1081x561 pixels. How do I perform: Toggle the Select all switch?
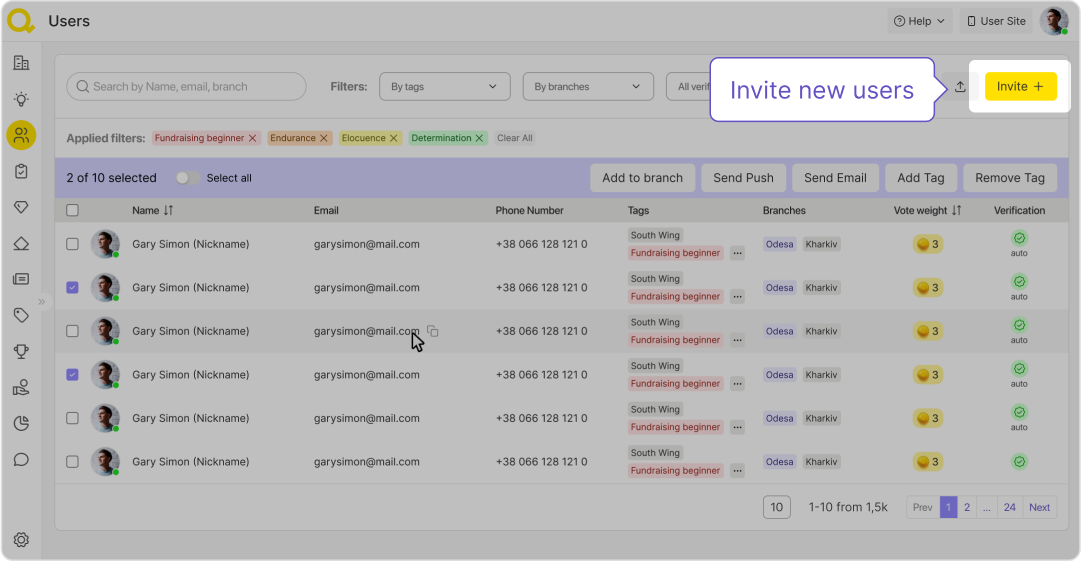pyautogui.click(x=186, y=178)
